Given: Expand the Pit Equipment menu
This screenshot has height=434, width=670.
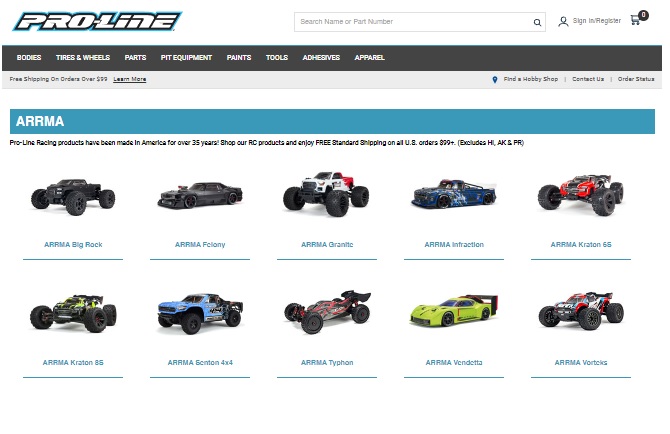Looking at the screenshot, I should (186, 58).
